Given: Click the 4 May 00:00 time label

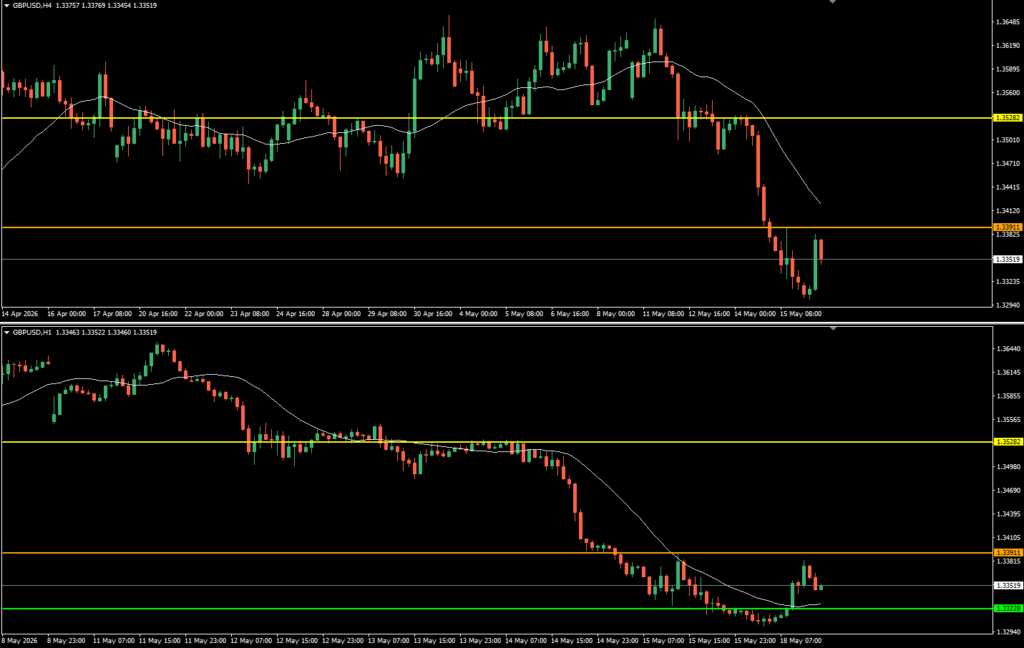Looking at the screenshot, I should click(478, 314).
